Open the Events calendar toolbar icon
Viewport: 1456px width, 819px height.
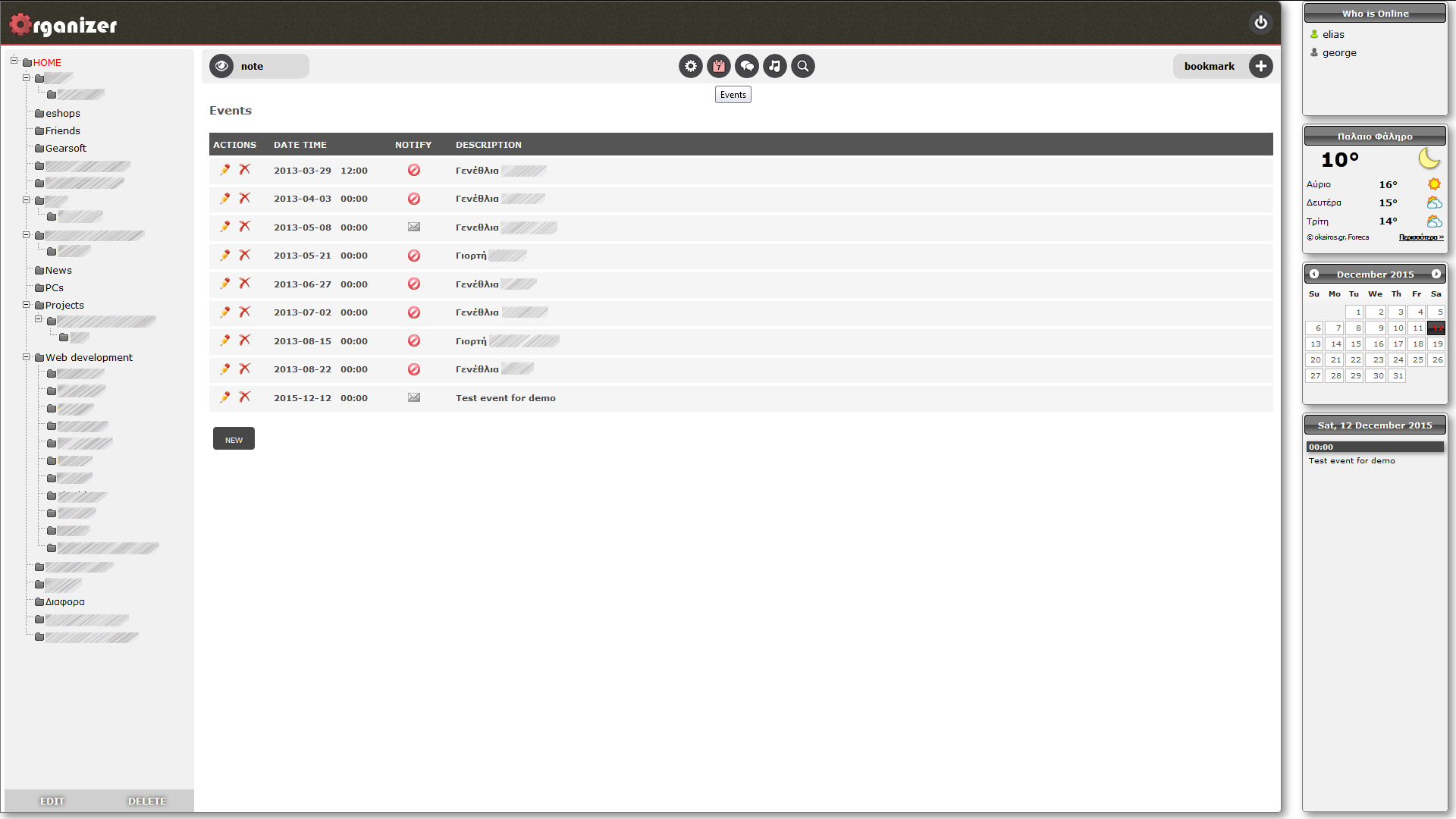[719, 66]
